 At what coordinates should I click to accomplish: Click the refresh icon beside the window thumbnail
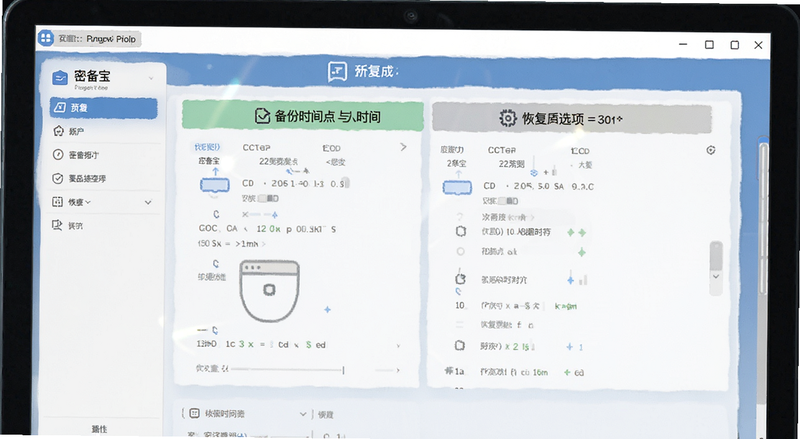[x=216, y=264]
